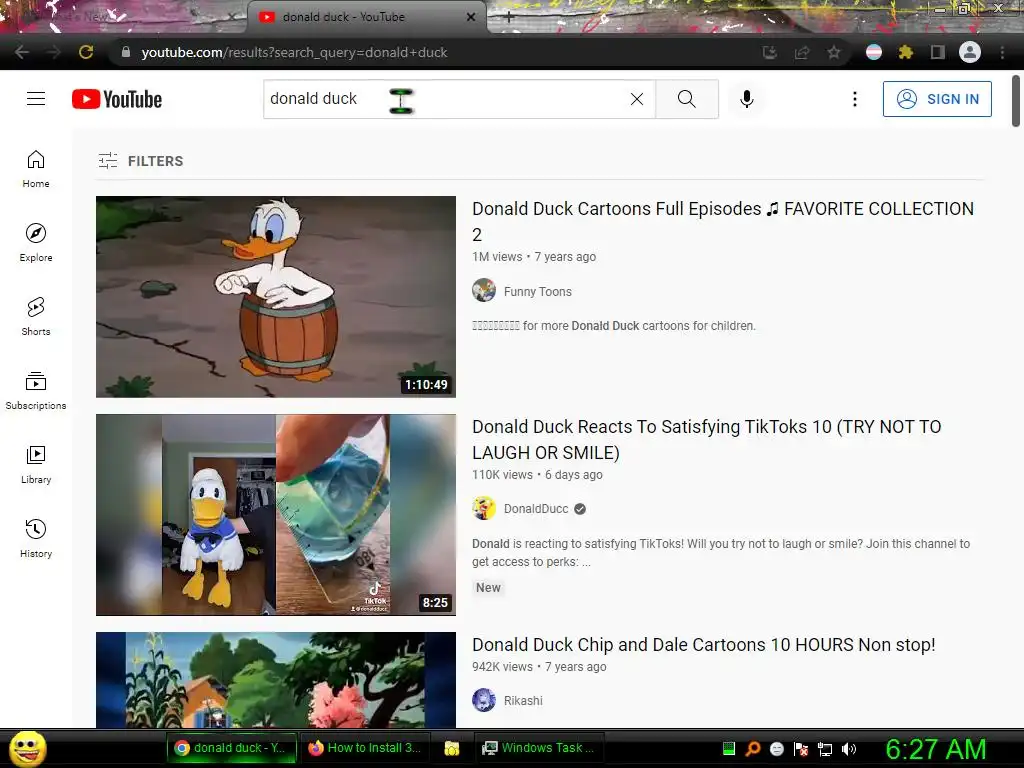Viewport: 1024px width, 768px height.
Task: Click the '942K views • 7 years ago' text
Action: [539, 667]
